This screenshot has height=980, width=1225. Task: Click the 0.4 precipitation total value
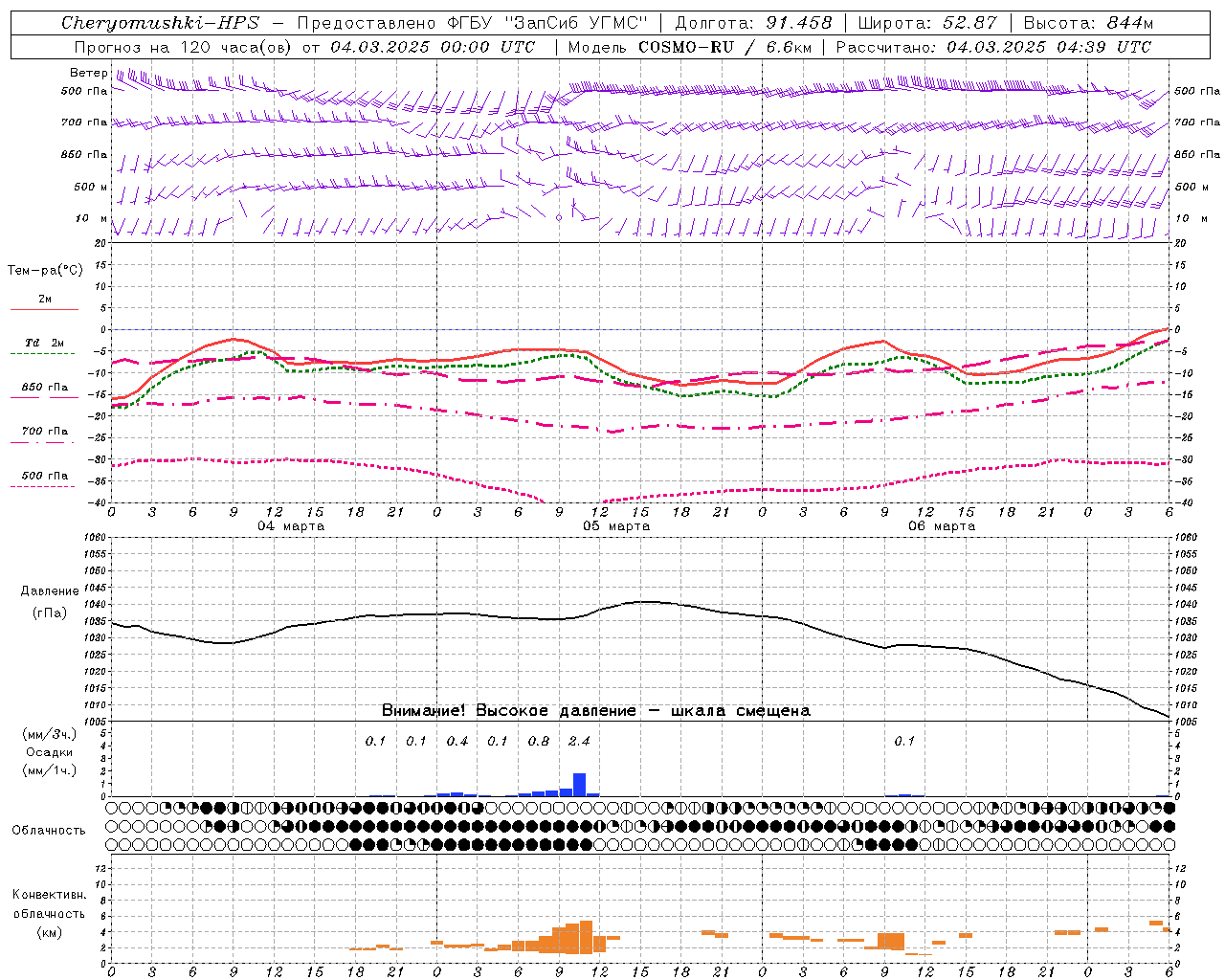pyautogui.click(x=457, y=741)
